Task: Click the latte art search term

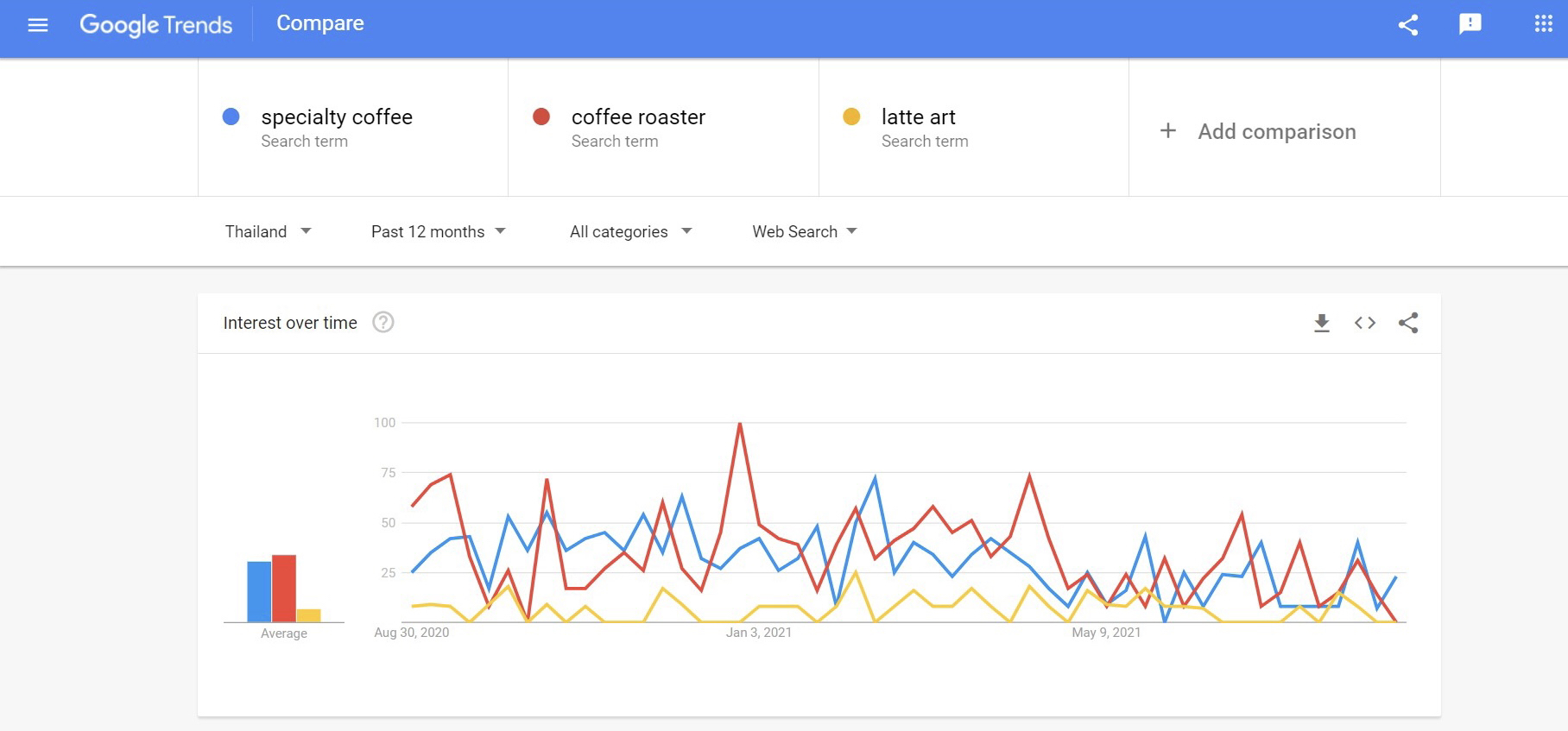Action: point(918,117)
